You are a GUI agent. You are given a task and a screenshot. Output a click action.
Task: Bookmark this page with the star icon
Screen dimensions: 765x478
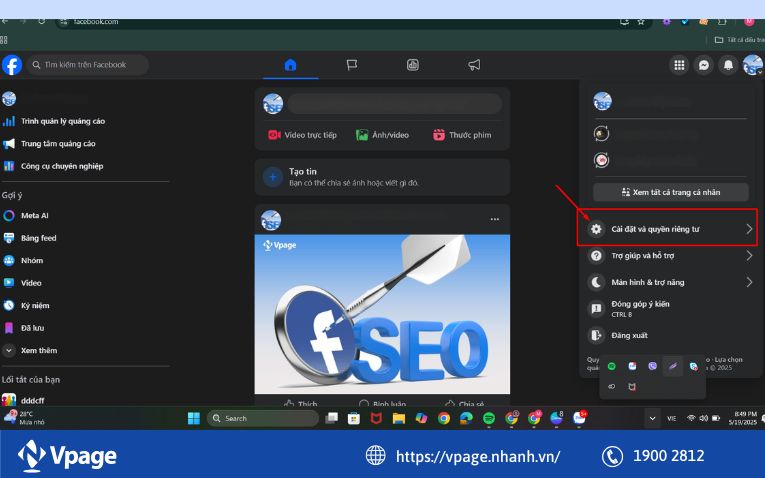(x=641, y=21)
